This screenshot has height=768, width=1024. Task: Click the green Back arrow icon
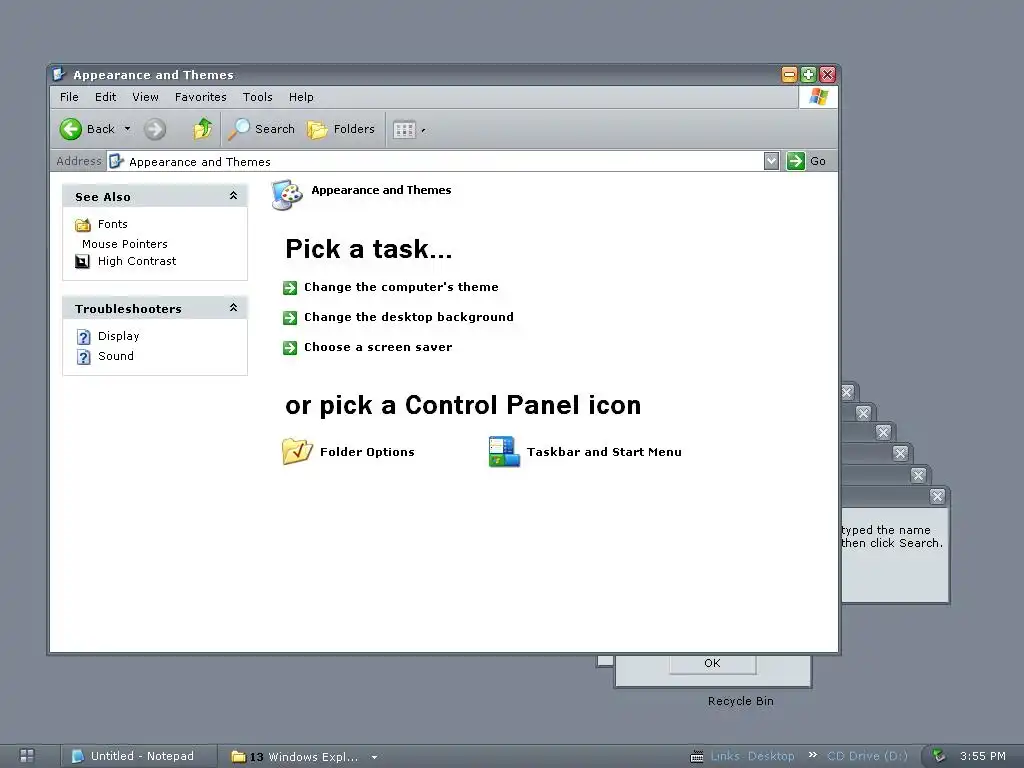(x=71, y=129)
